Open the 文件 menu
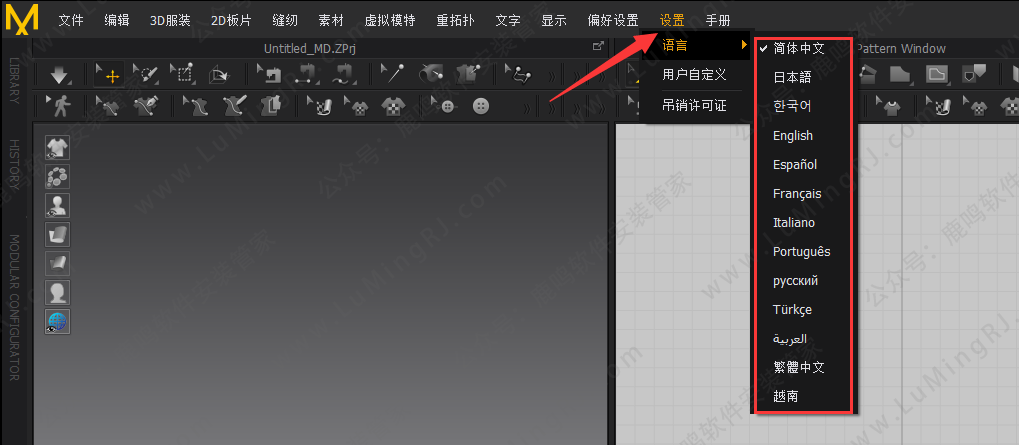 71,20
